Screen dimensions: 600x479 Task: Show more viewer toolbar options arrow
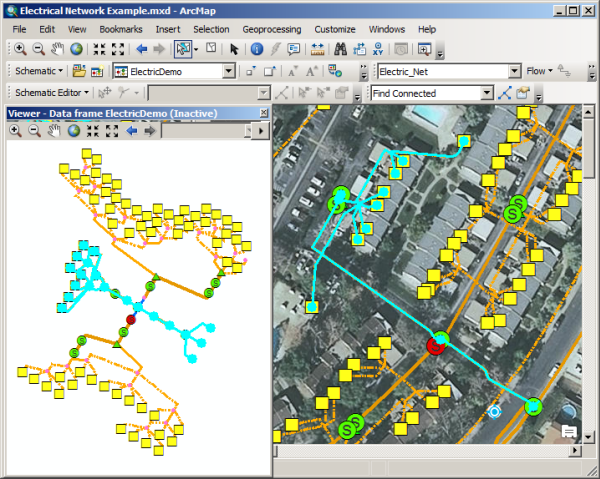click(261, 131)
